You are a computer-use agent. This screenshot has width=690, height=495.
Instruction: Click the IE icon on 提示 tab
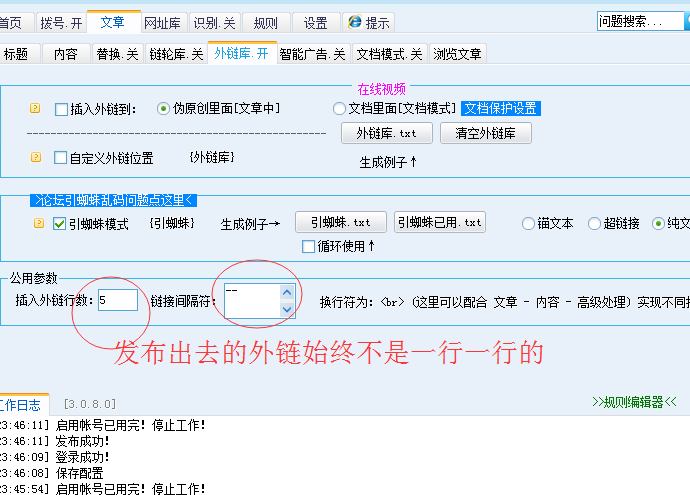click(355, 22)
